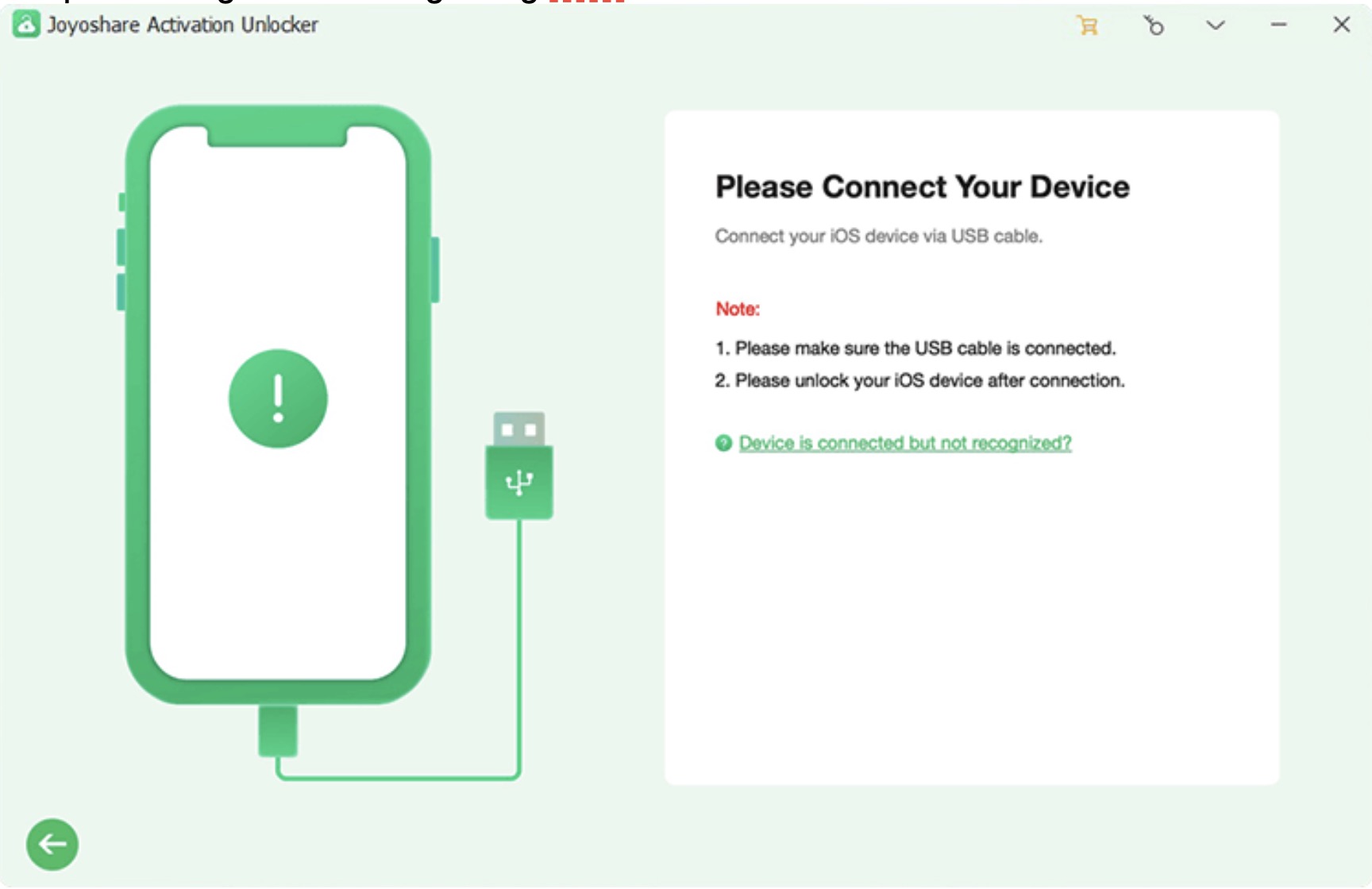Viewport: 1372px width, 889px height.
Task: Close the Joyoshare Activation Unlocker window
Action: (1341, 25)
